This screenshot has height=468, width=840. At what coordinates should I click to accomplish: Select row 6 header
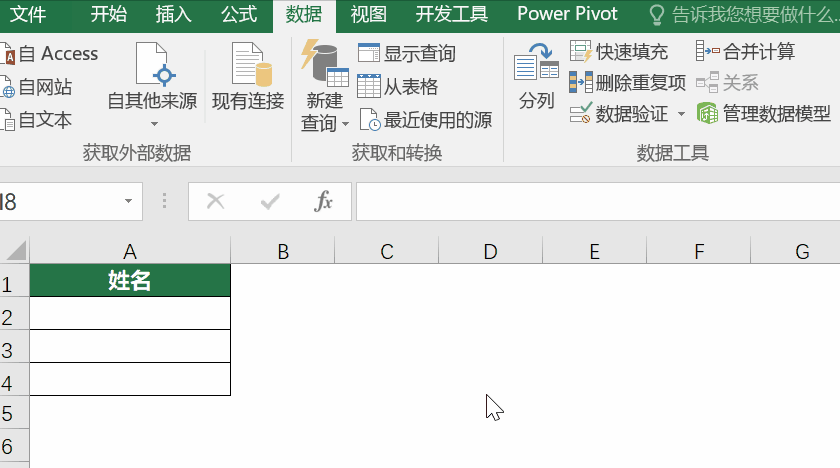(x=14, y=445)
